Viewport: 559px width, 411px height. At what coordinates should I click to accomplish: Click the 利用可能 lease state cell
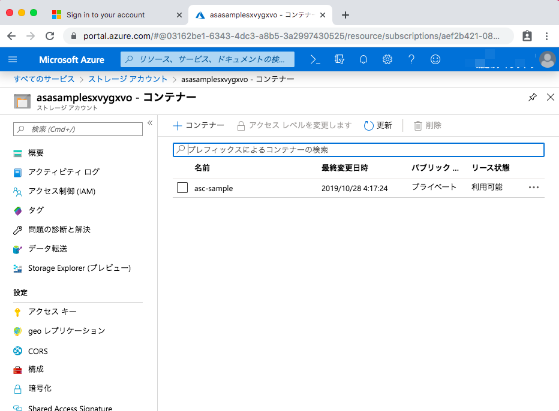click(487, 187)
